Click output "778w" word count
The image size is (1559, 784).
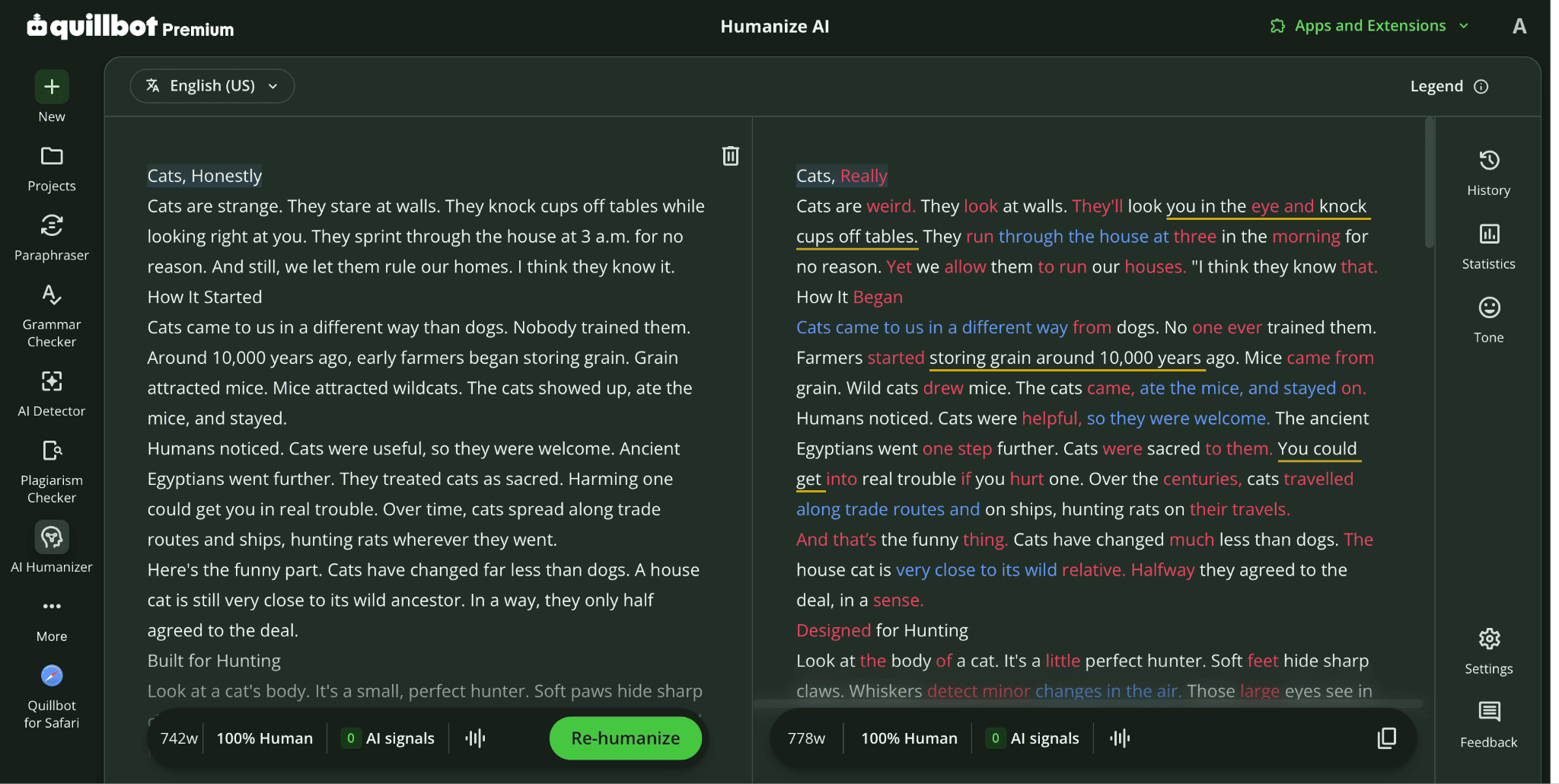tap(806, 738)
